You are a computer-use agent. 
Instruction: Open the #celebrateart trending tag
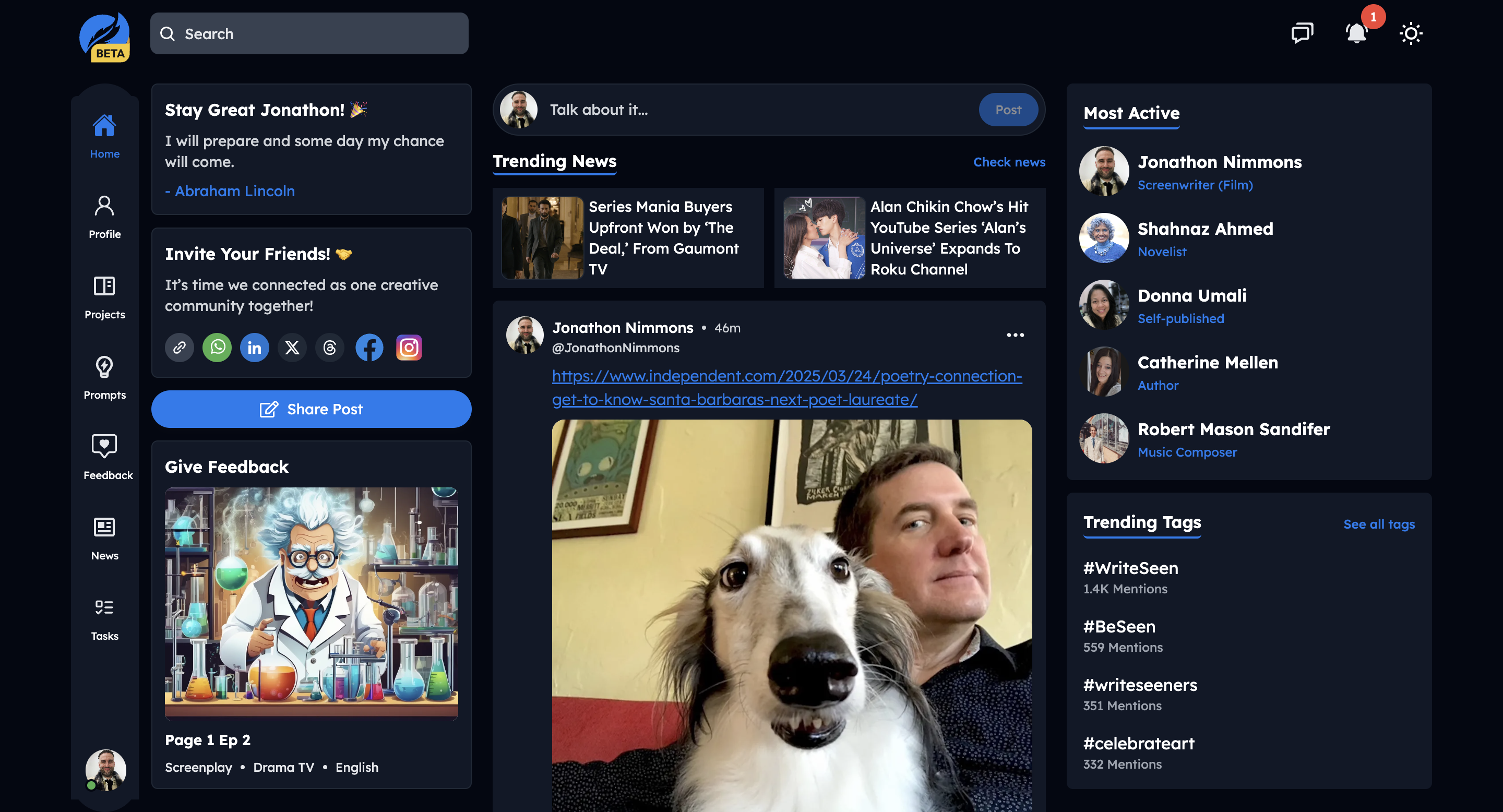(1138, 743)
